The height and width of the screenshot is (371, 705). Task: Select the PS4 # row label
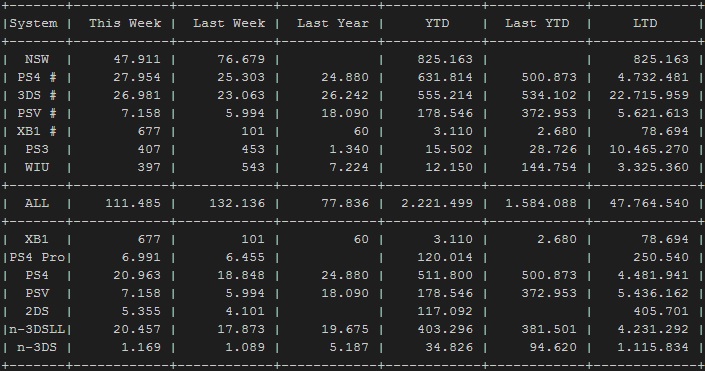[37, 77]
